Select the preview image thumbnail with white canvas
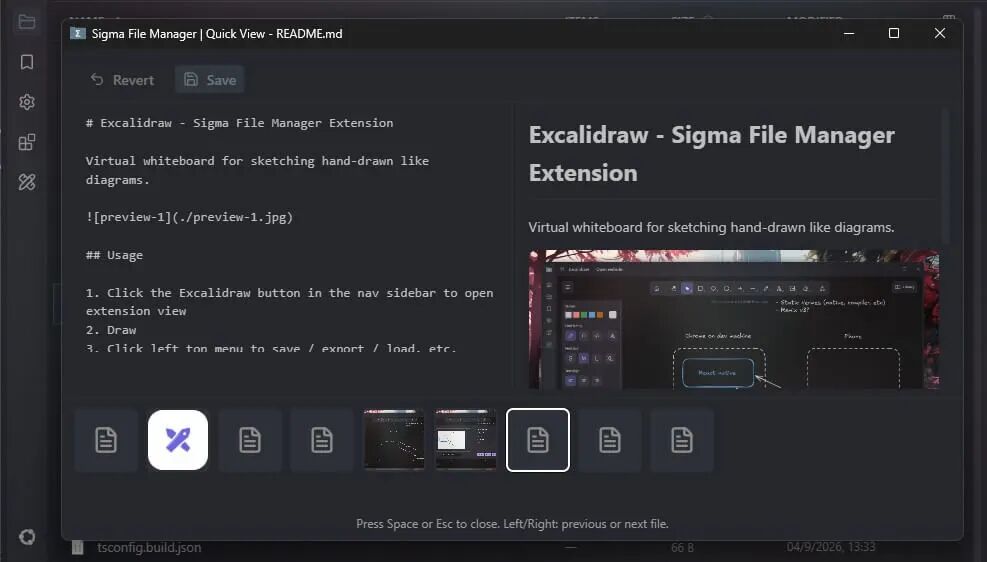The width and height of the screenshot is (987, 562). click(466, 440)
